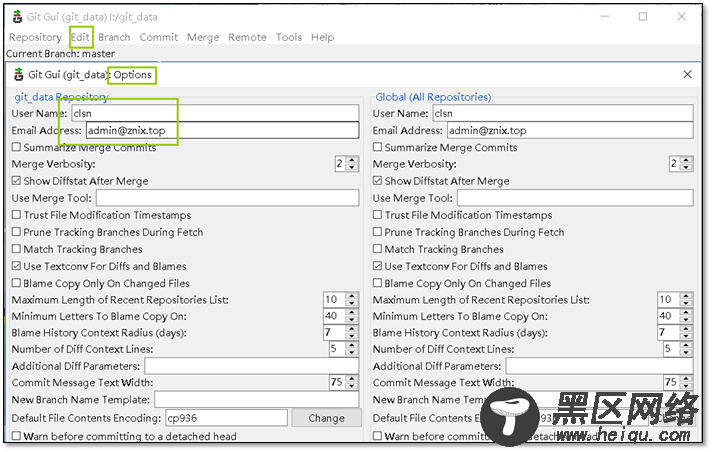
Task: Click repository Additional Diff Parameters field
Action: point(252,366)
